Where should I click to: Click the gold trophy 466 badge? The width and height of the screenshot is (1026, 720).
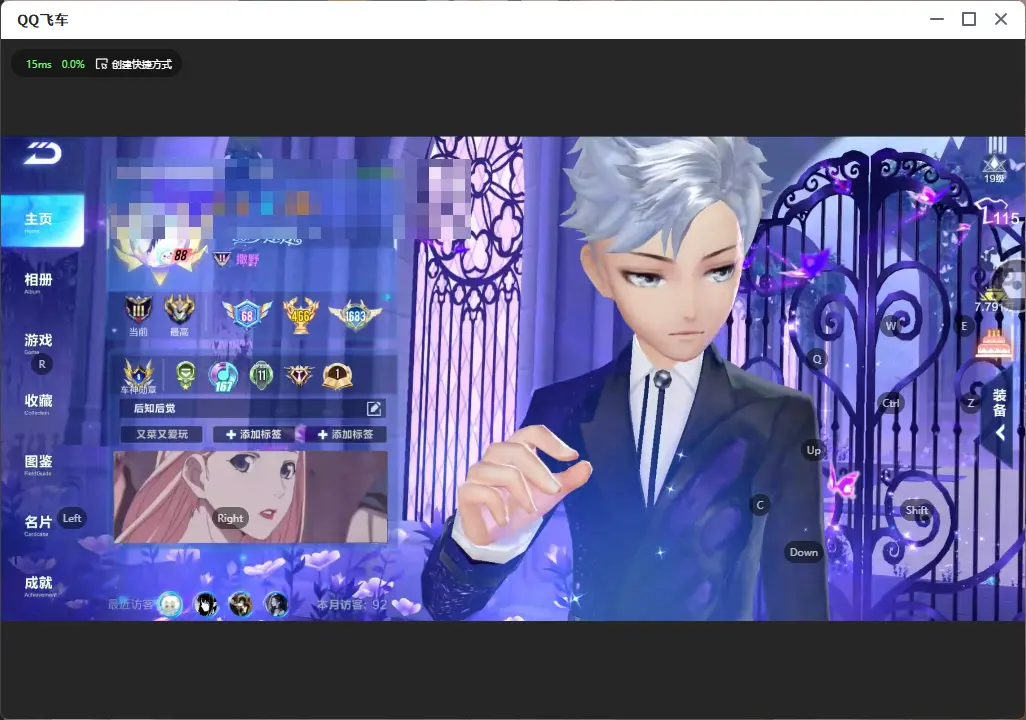pos(301,315)
